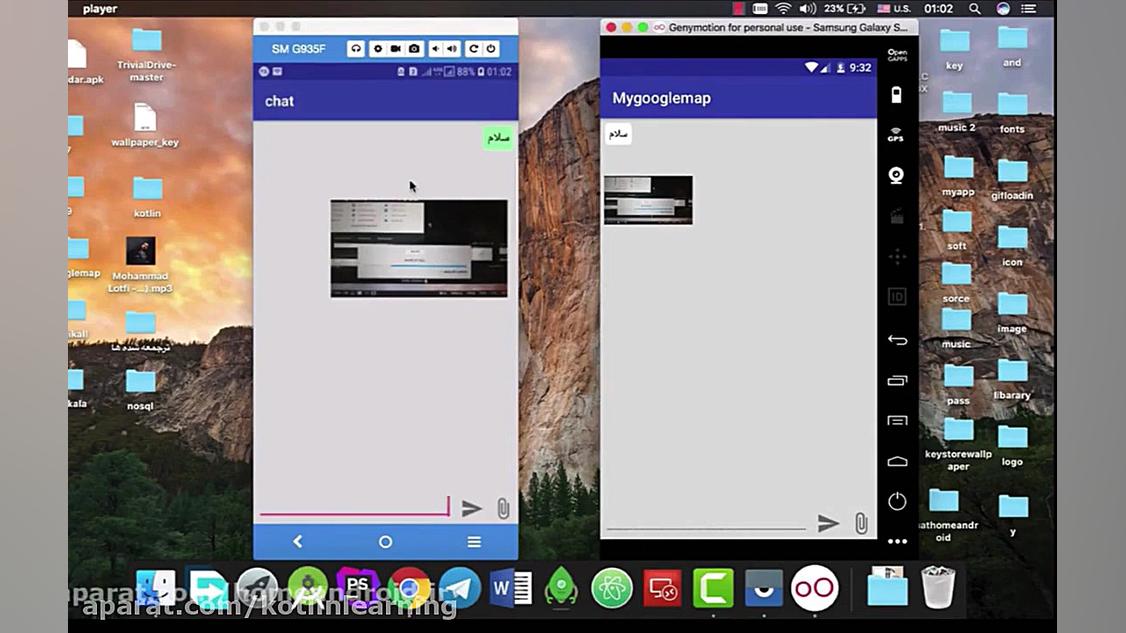This screenshot has width=1126, height=633.
Task: Open the Wi-Fi menu in the menu bar
Action: point(783,9)
